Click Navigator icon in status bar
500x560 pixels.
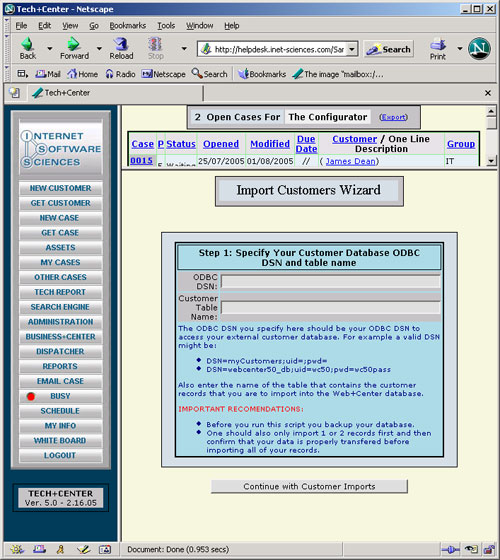click(17, 549)
